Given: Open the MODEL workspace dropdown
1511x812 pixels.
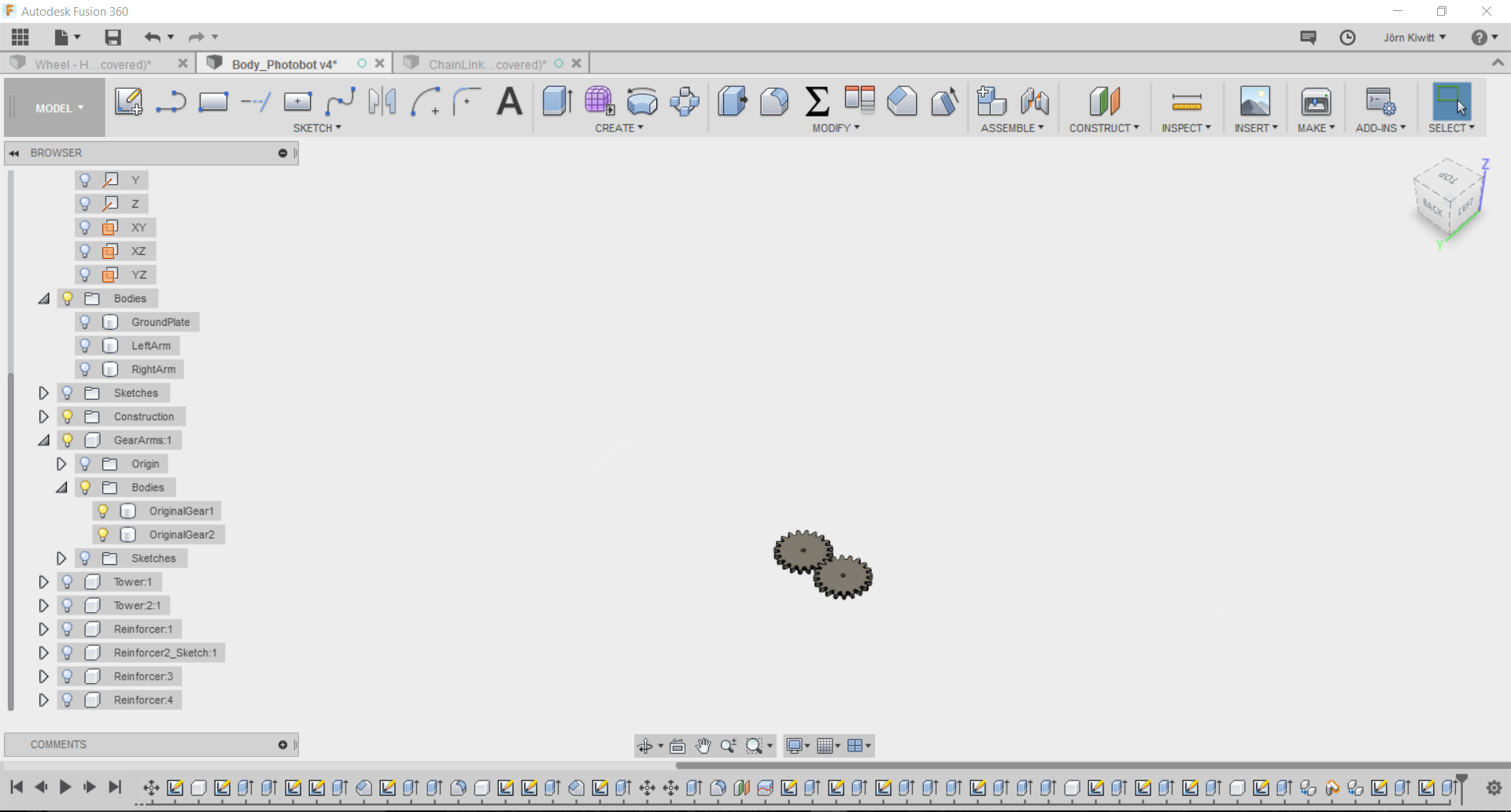Looking at the screenshot, I should (59, 108).
